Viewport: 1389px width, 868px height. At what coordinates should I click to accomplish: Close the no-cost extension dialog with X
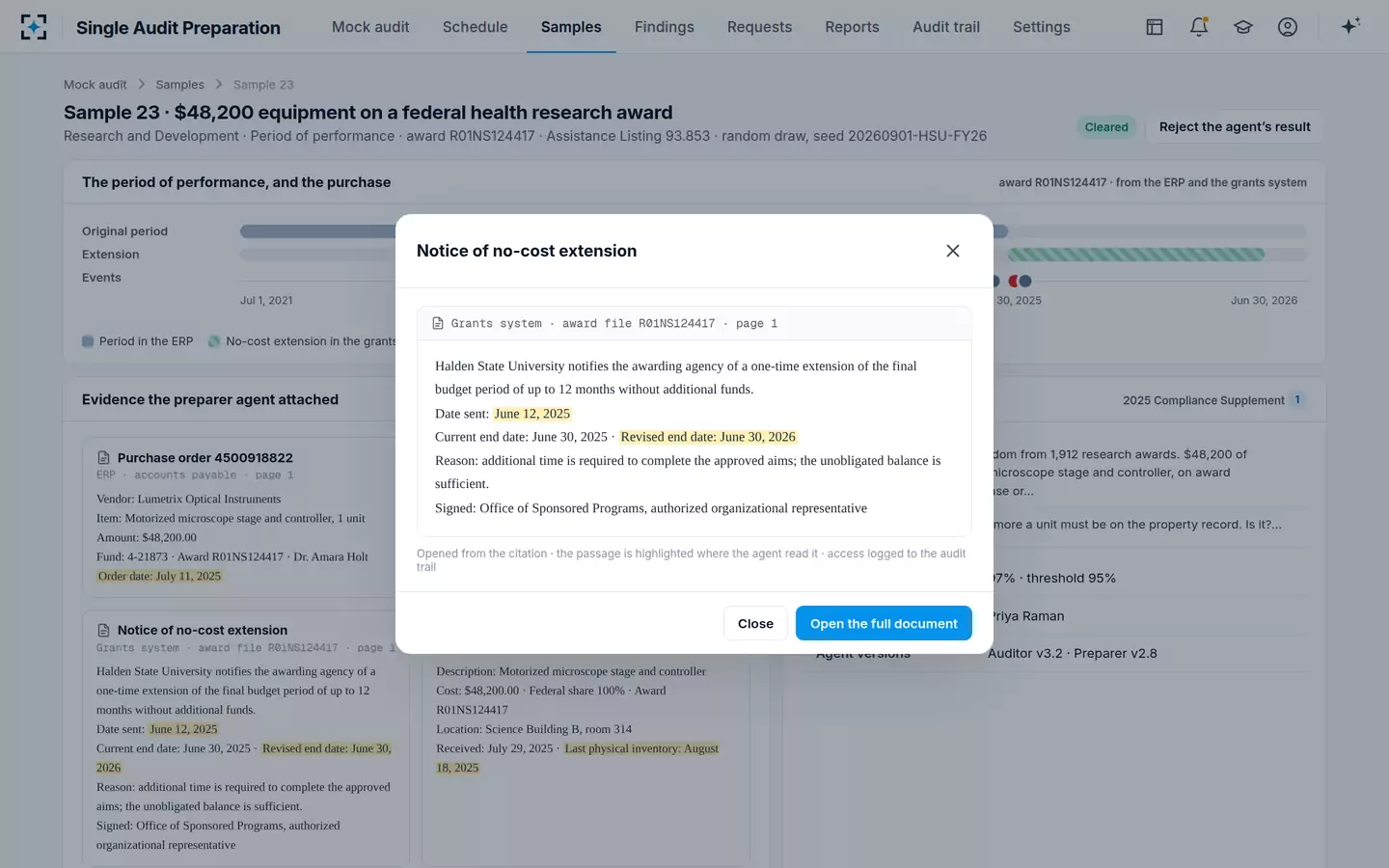tap(952, 251)
